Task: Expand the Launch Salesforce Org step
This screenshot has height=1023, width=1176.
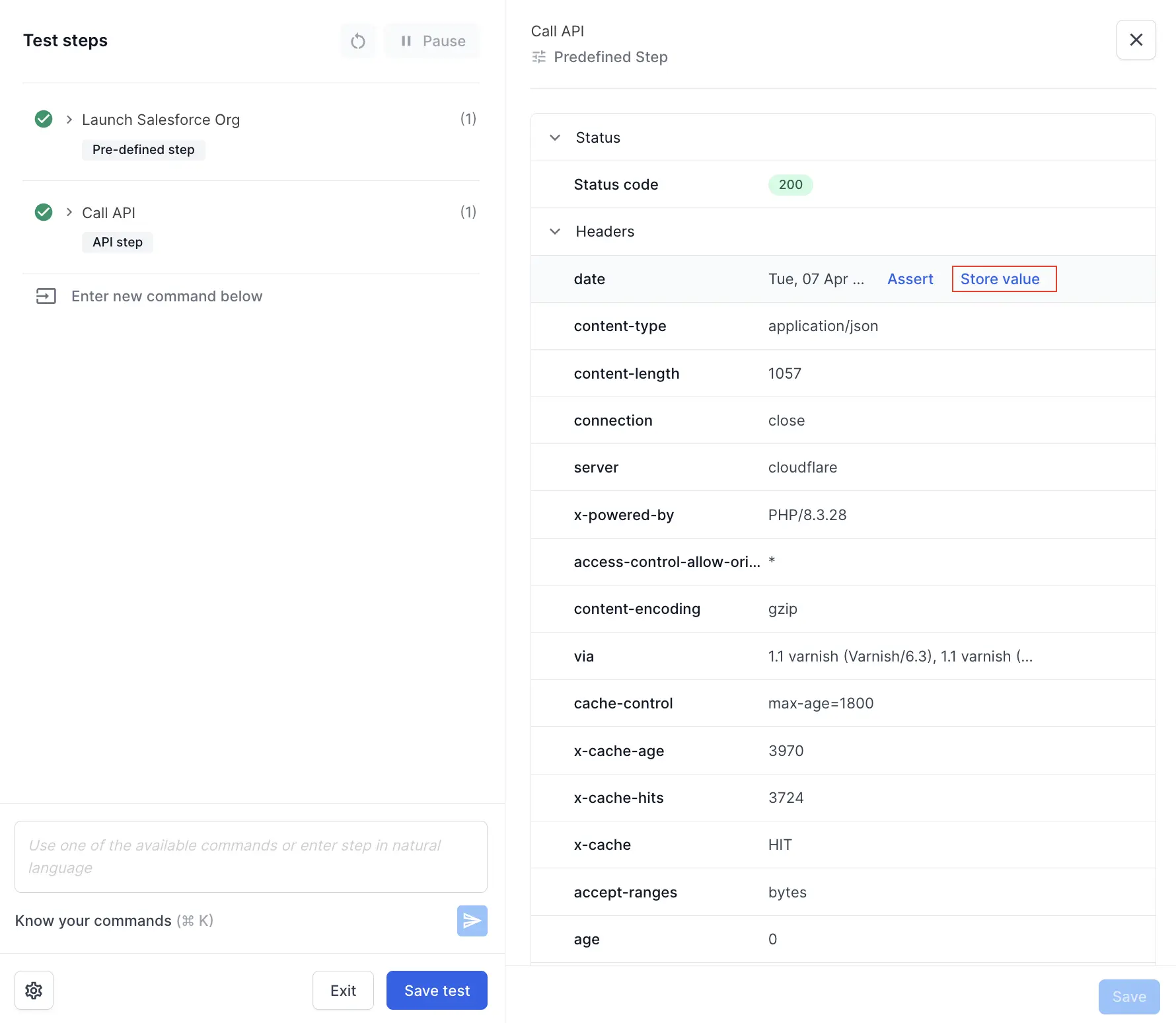Action: 69,119
